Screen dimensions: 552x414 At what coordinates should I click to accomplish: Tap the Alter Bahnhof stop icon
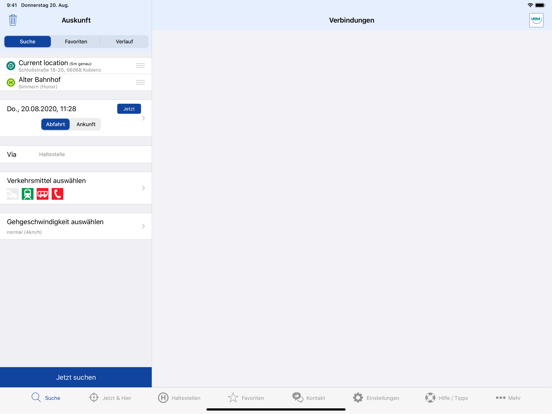pyautogui.click(x=11, y=82)
